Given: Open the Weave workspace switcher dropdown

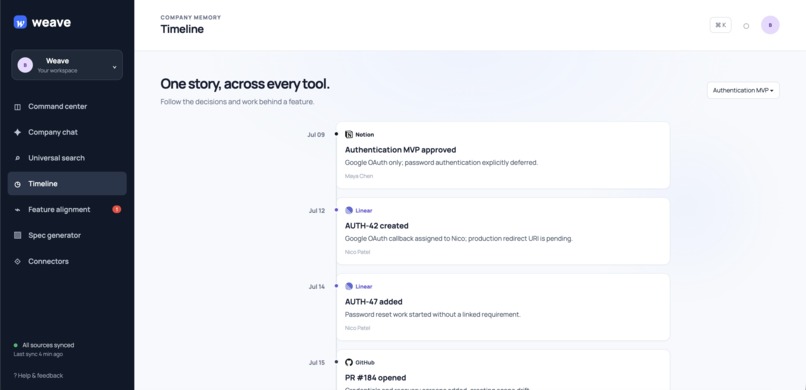Looking at the screenshot, I should (67, 65).
